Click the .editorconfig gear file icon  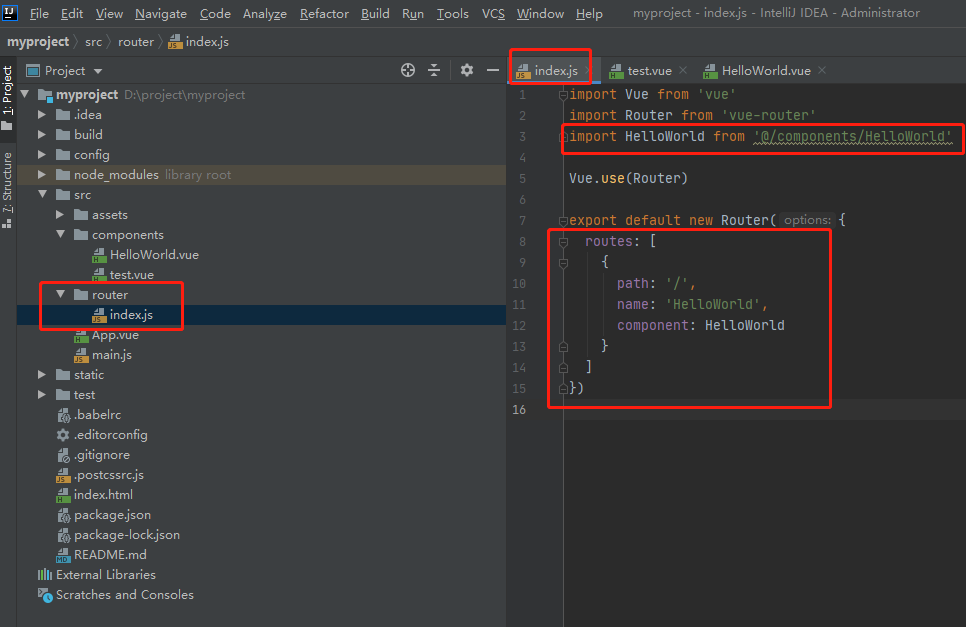[x=63, y=435]
